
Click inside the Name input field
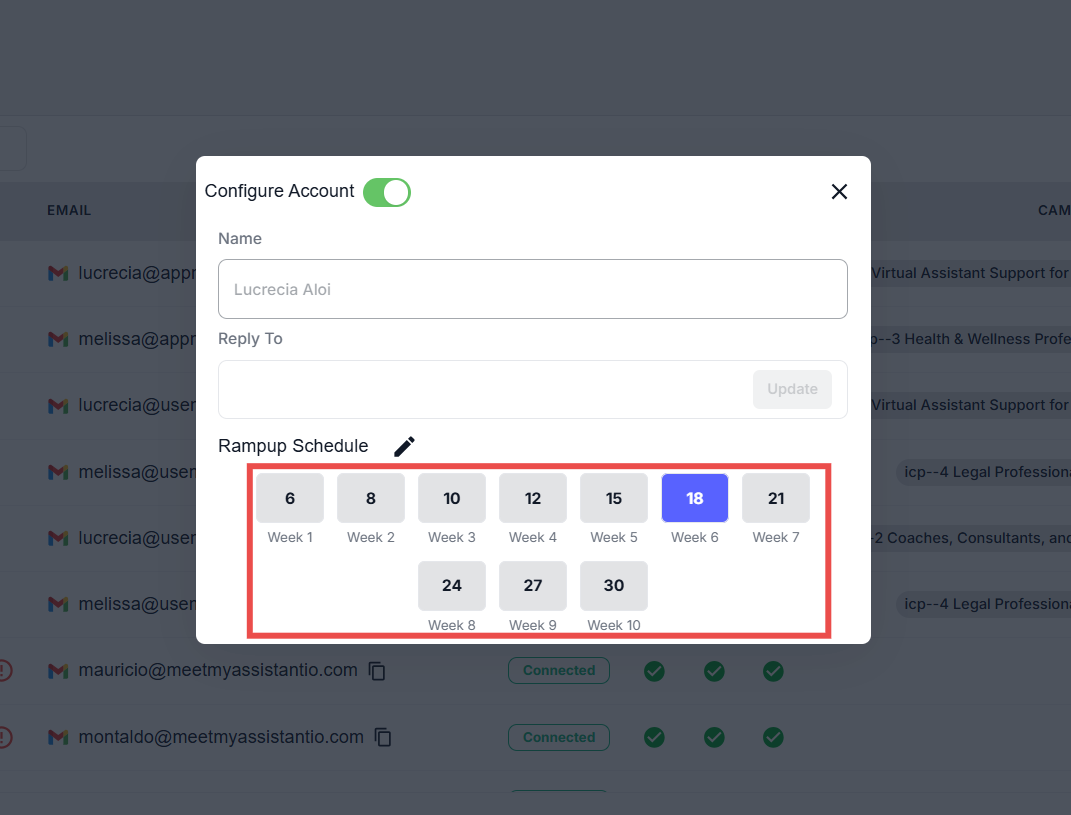(x=533, y=289)
